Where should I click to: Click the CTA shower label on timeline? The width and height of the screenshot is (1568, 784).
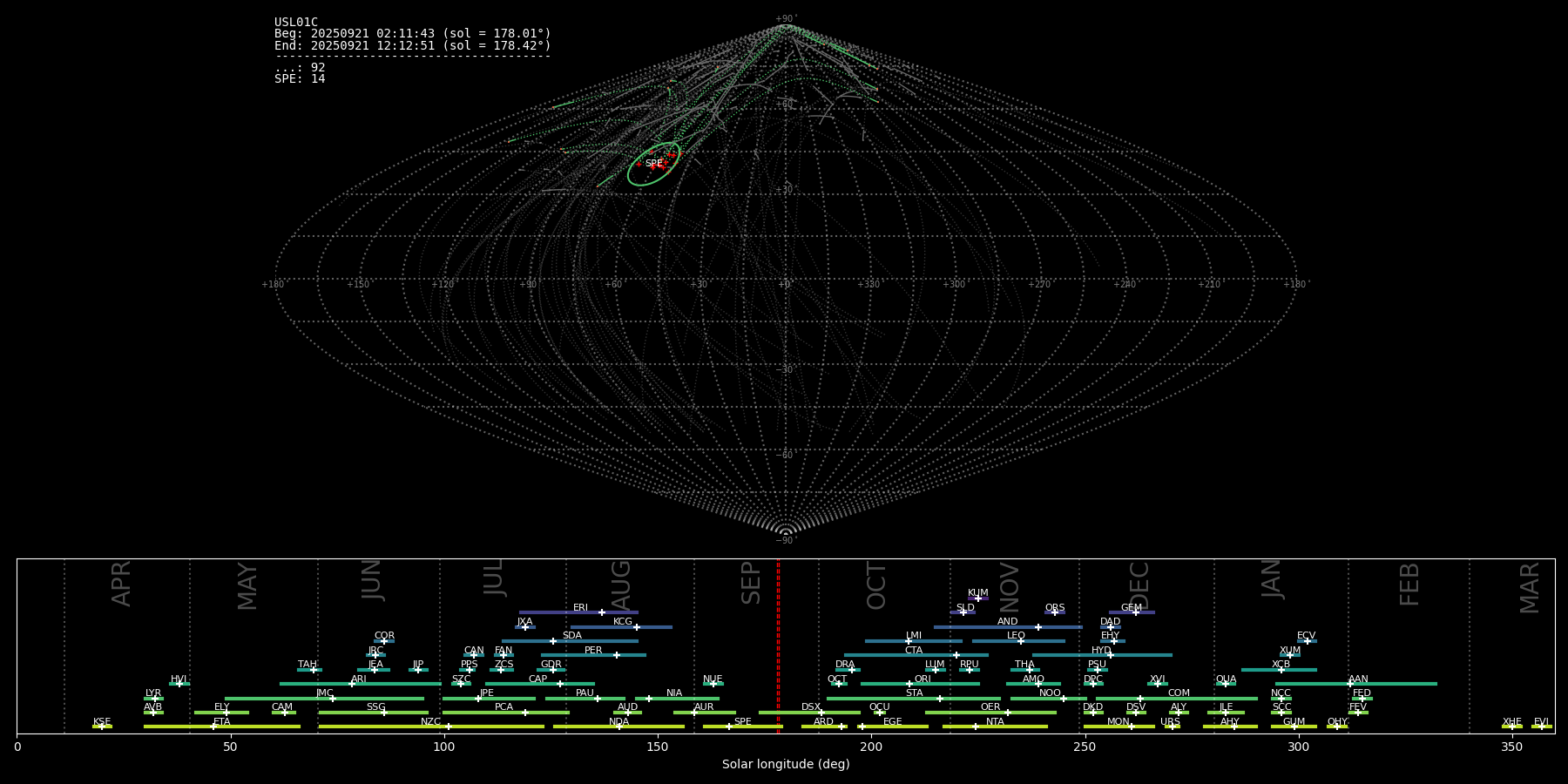tap(914, 651)
